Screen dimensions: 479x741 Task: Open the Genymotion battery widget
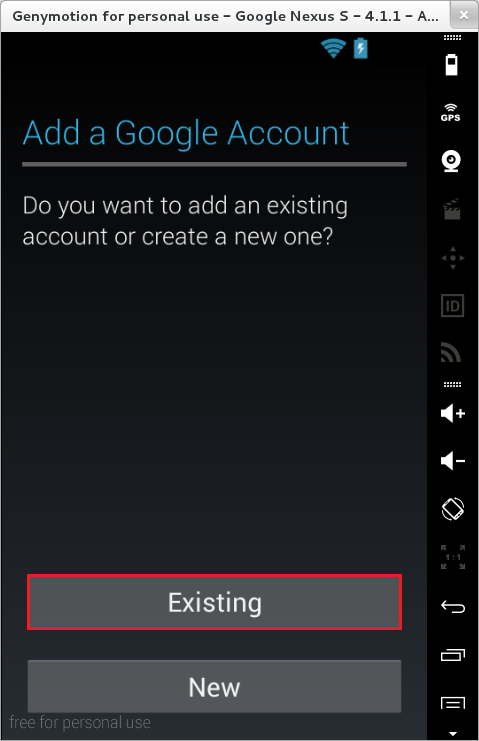452,65
